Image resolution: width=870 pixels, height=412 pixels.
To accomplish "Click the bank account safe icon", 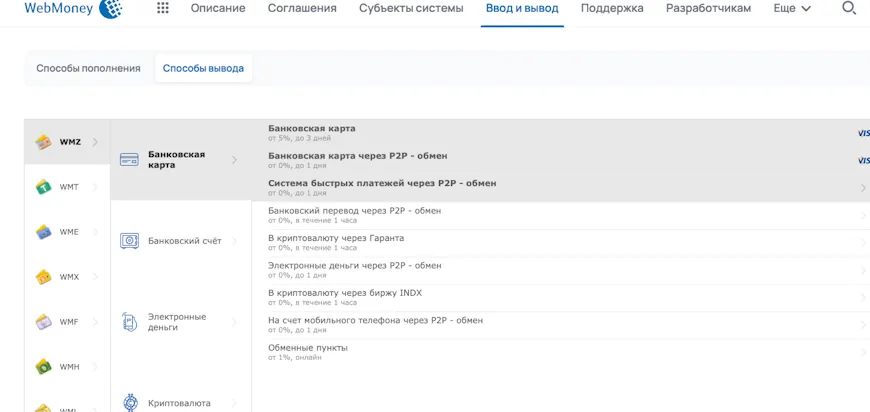I will click(x=129, y=241).
